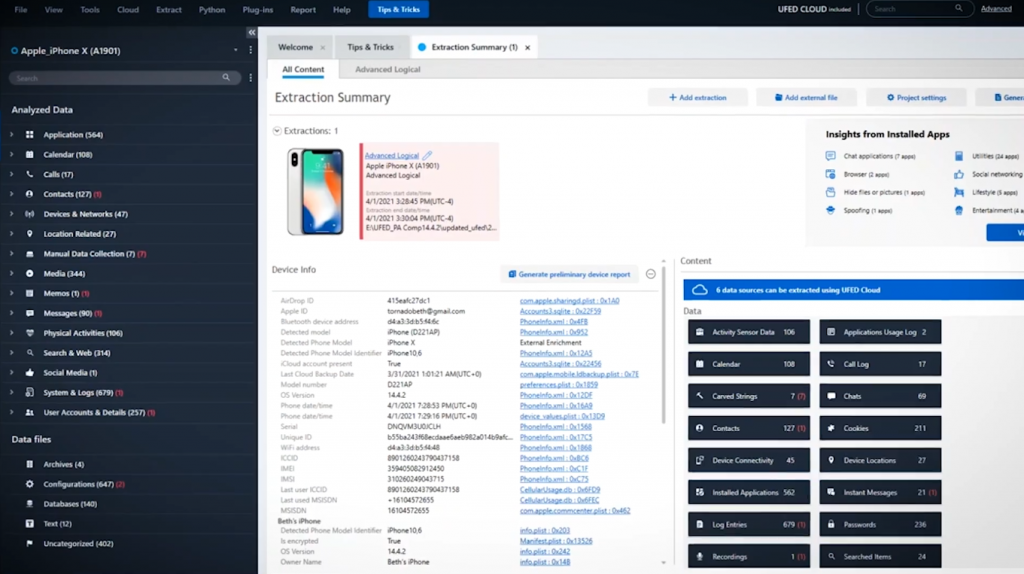
Task: Click the minus circle icon in Device Info
Action: (650, 274)
